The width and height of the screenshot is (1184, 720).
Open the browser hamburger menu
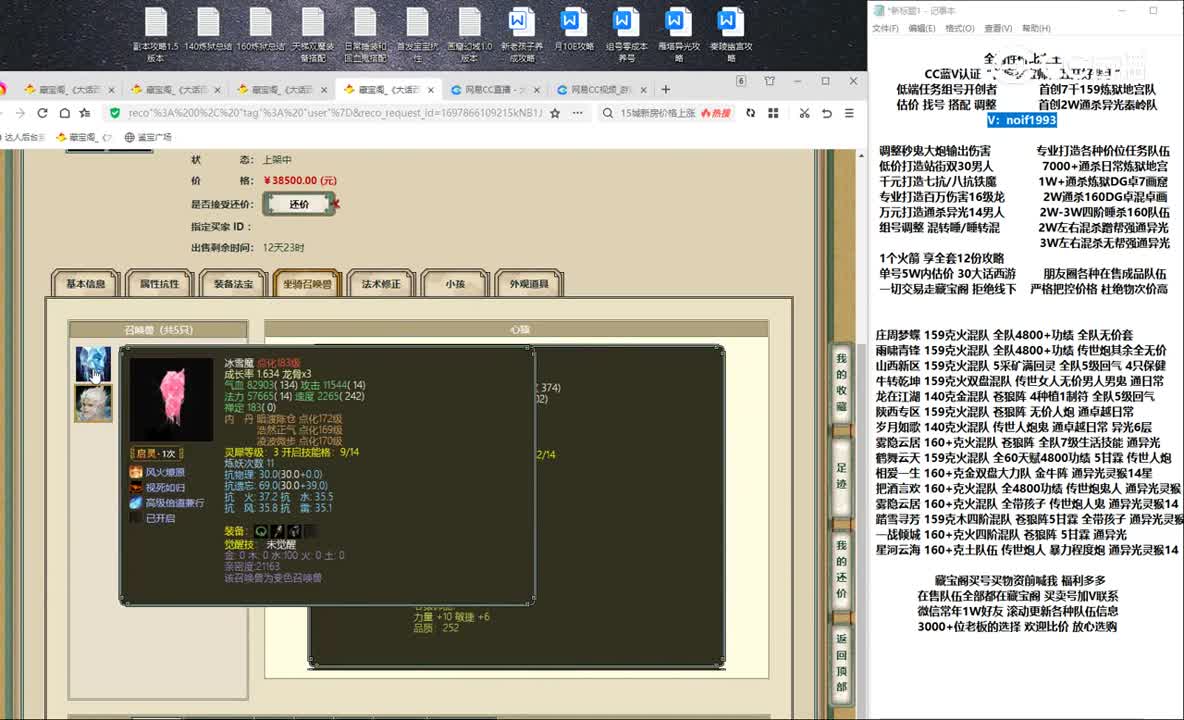tap(849, 113)
